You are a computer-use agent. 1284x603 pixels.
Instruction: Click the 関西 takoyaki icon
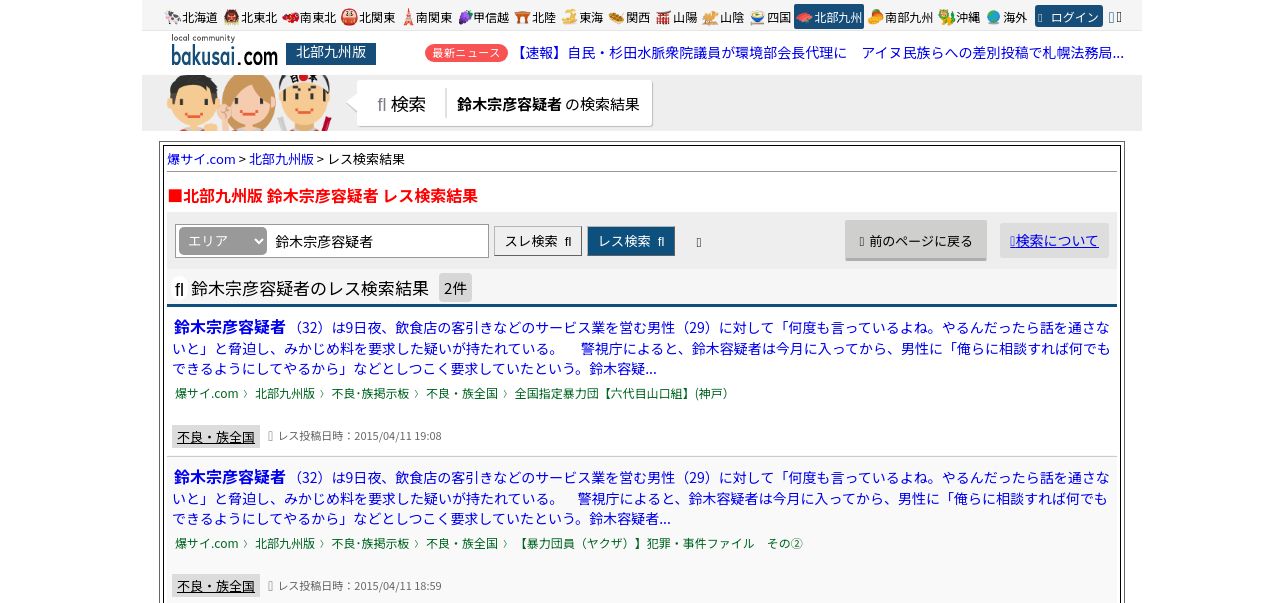tap(616, 17)
